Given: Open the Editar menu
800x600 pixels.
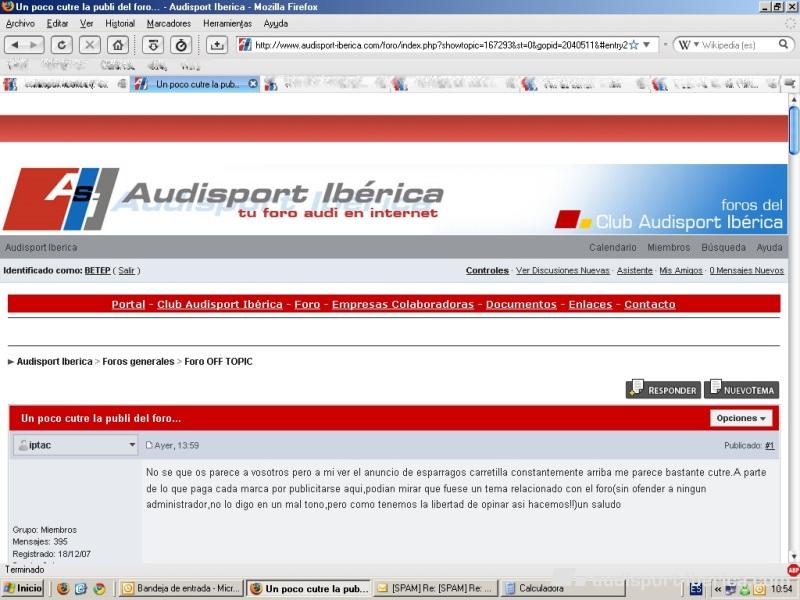Looking at the screenshot, I should pyautogui.click(x=58, y=23).
